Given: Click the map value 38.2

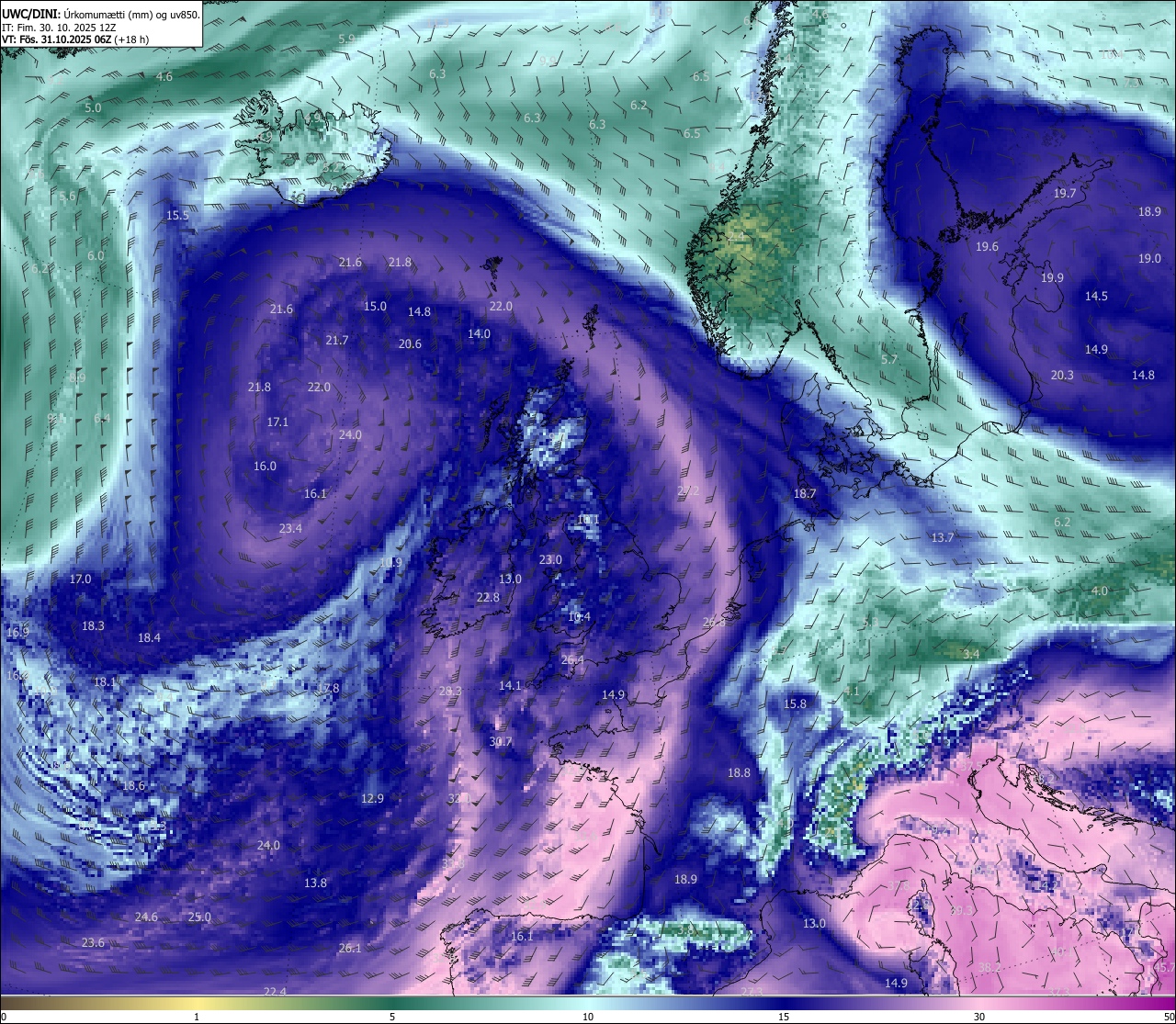Looking at the screenshot, I should [989, 968].
